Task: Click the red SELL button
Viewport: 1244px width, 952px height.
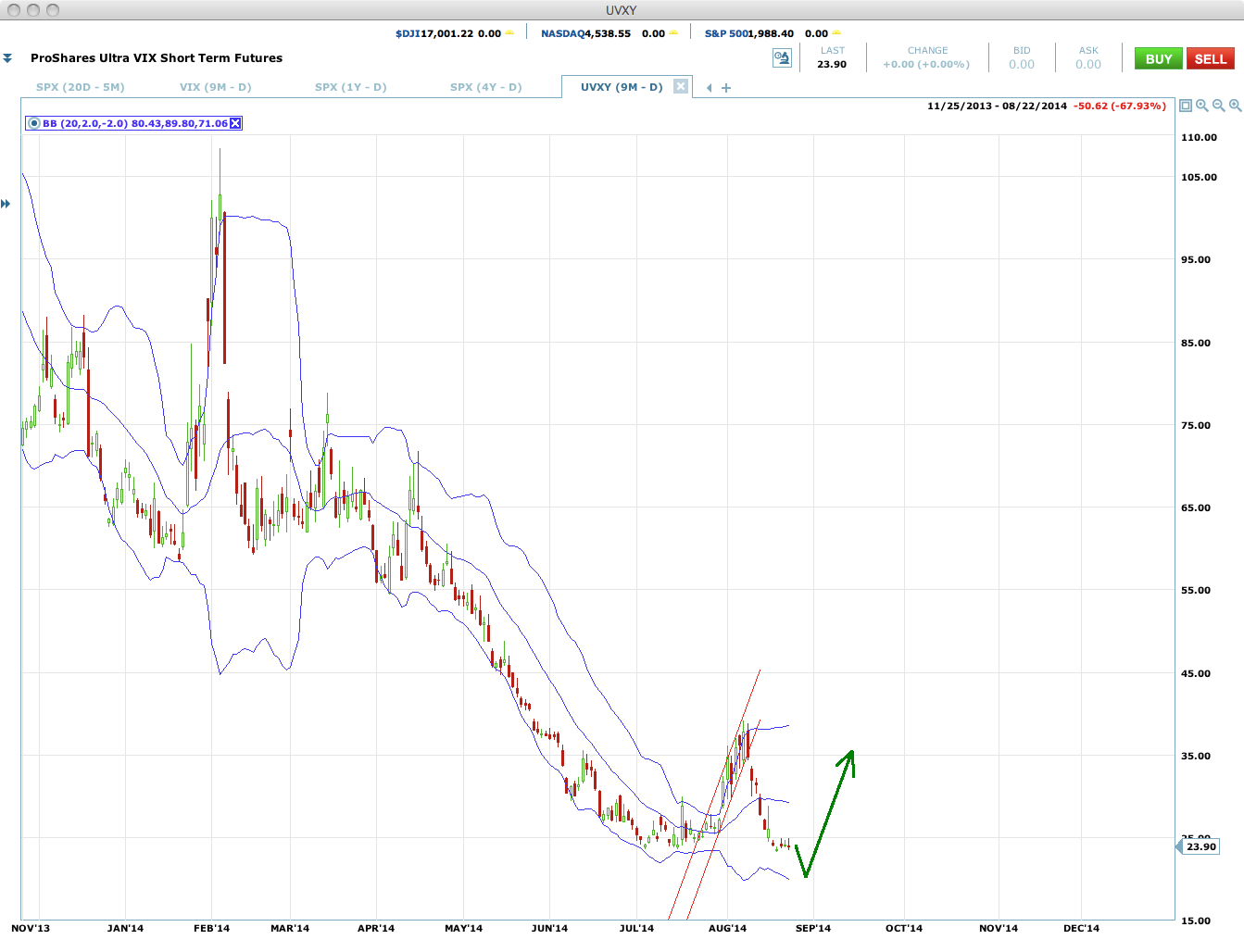Action: [1211, 58]
